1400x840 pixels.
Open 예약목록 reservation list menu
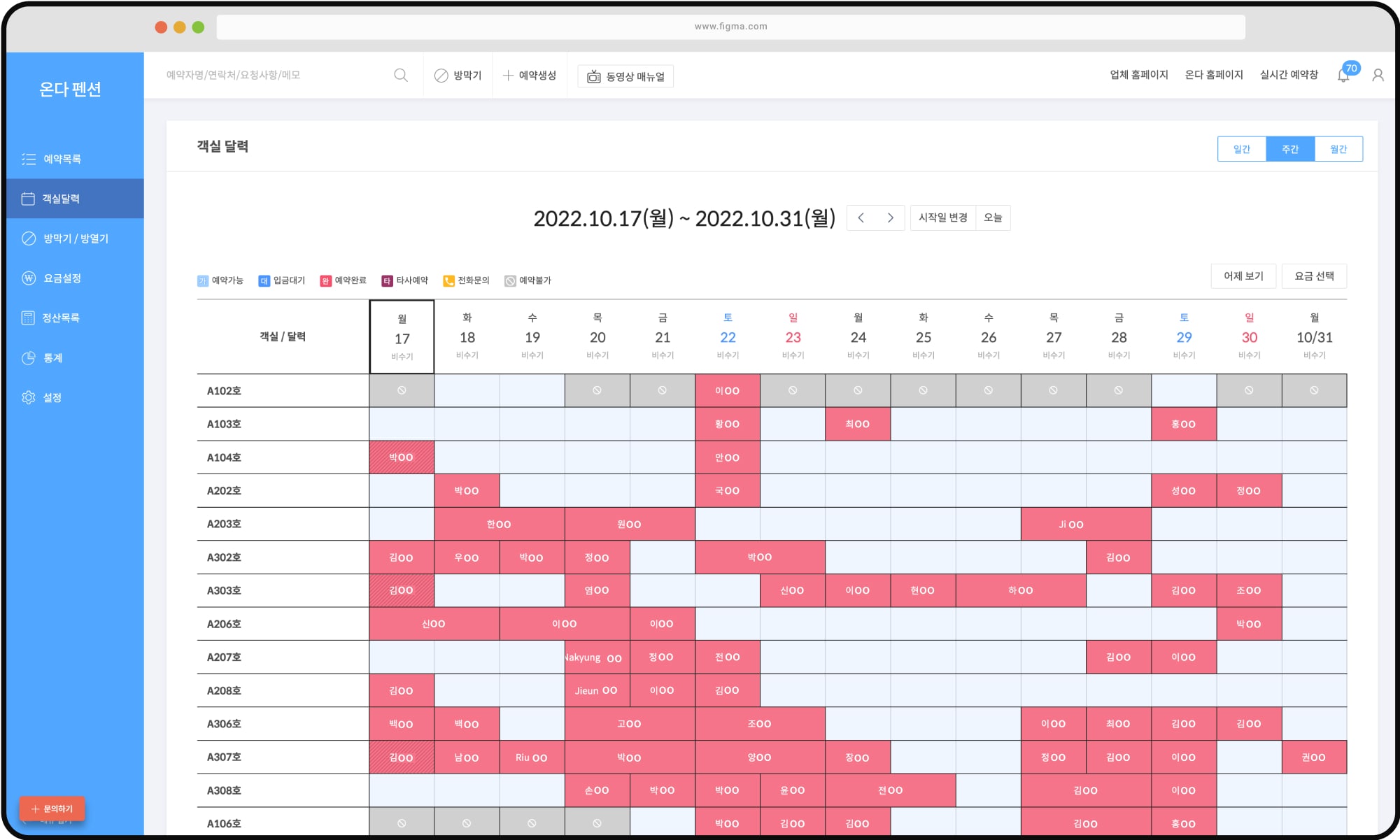pos(62,159)
